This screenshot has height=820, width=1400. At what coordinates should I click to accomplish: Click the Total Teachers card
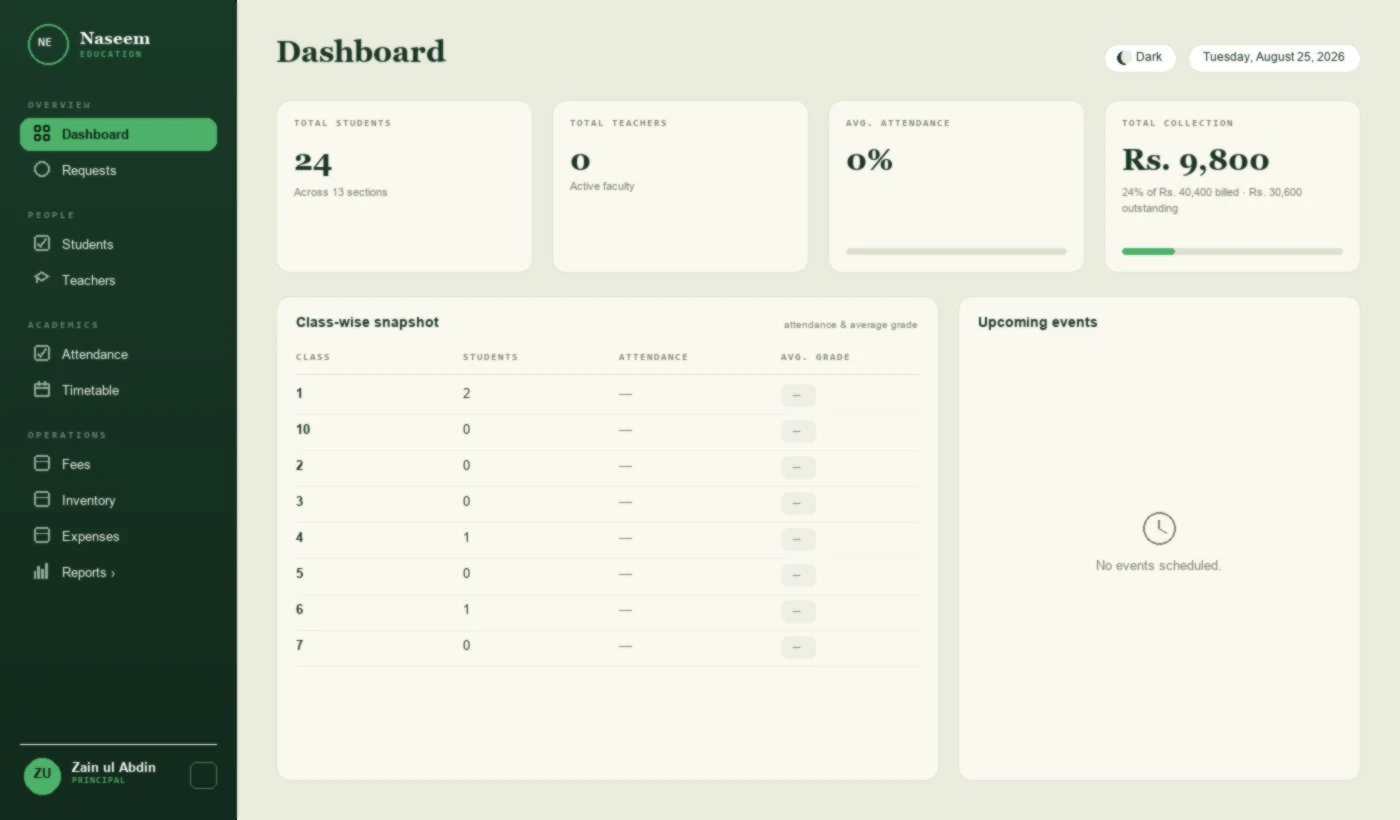680,186
